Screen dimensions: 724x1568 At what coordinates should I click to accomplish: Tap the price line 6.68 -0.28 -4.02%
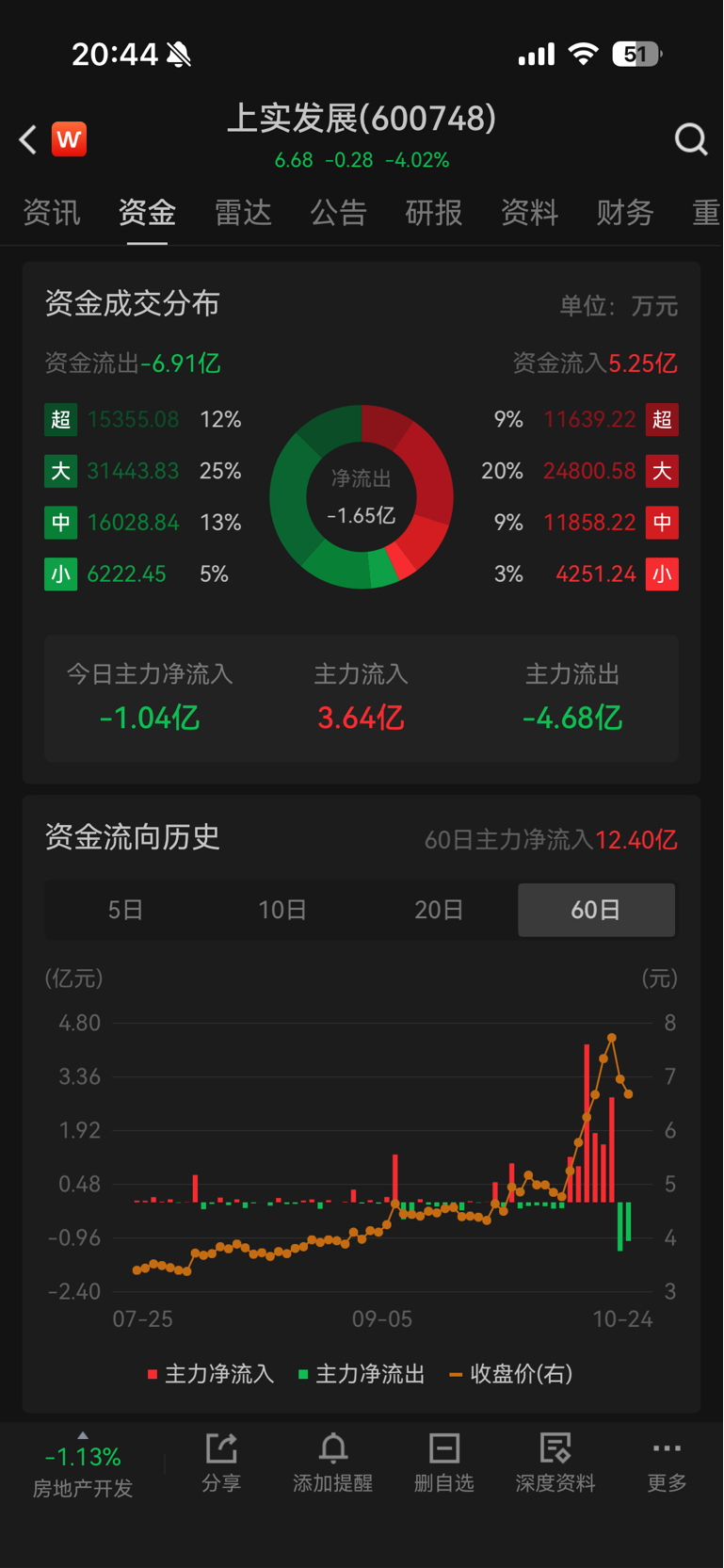tap(362, 160)
